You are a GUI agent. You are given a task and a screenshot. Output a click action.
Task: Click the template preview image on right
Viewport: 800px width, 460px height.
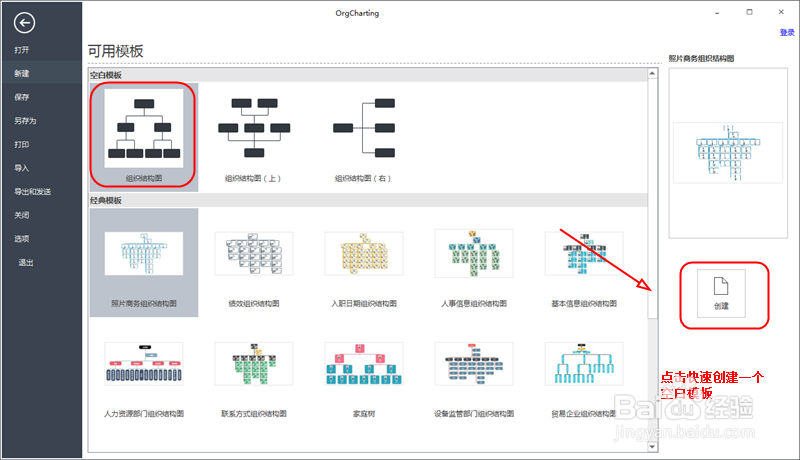[728, 153]
